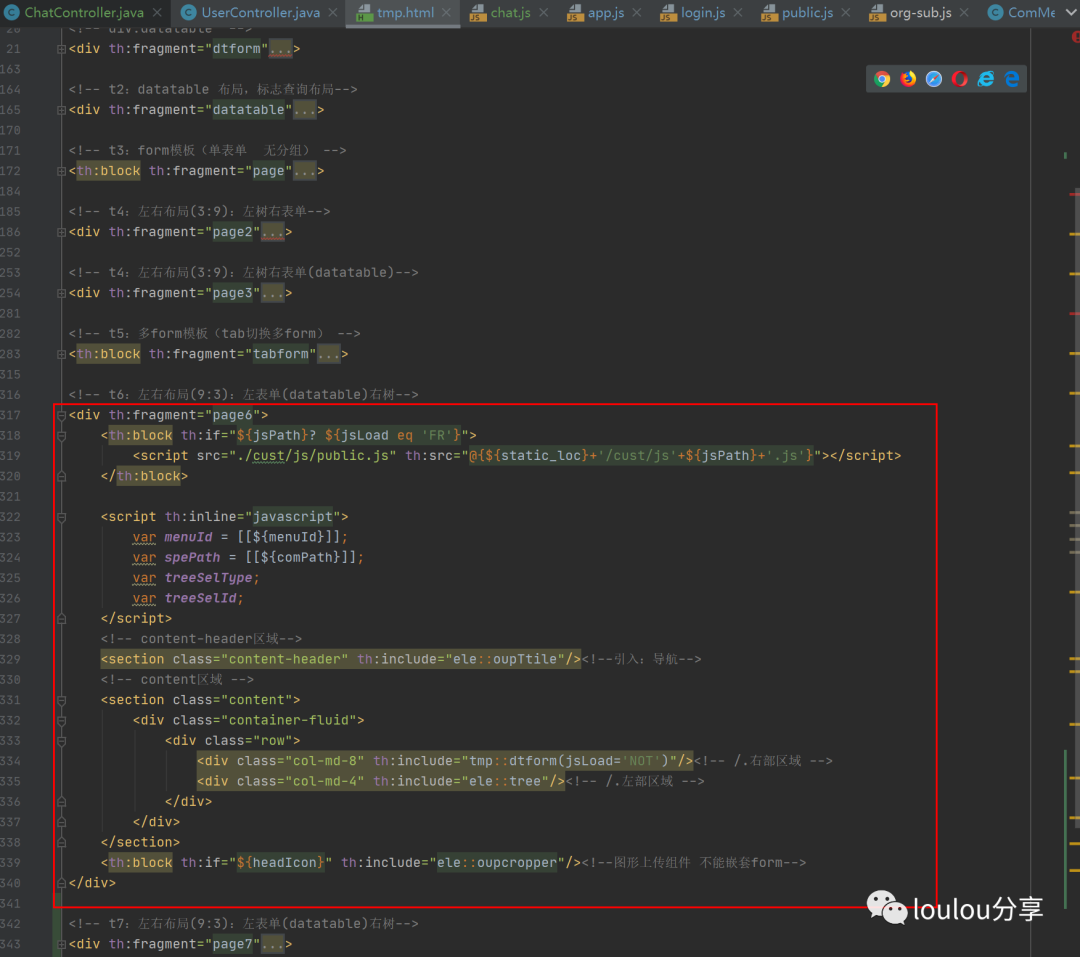The height and width of the screenshot is (957, 1080).
Task: Collapse container-fluid div on line 332
Action: [61, 721]
